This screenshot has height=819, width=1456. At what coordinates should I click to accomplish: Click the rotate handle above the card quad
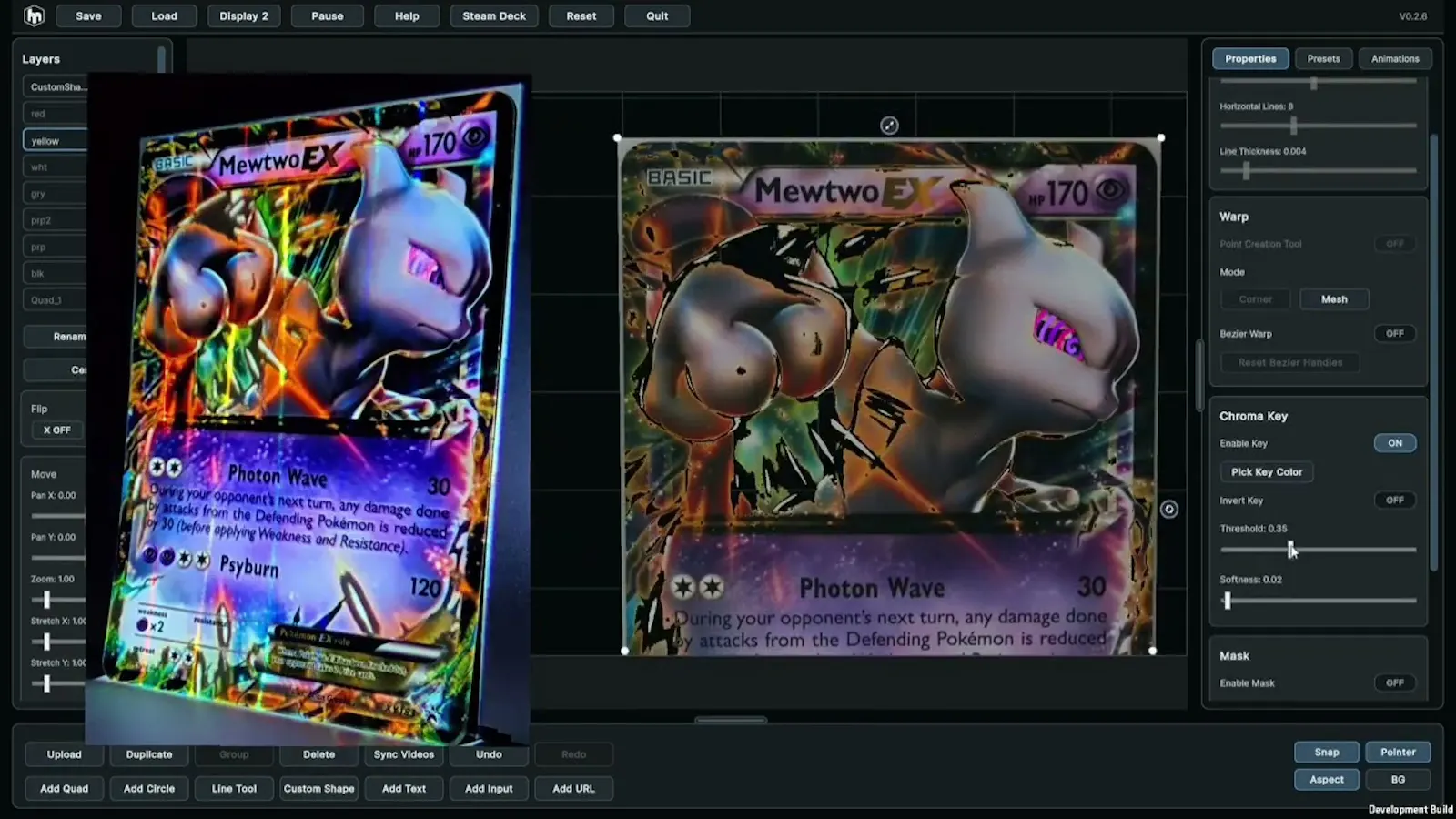pos(889,126)
